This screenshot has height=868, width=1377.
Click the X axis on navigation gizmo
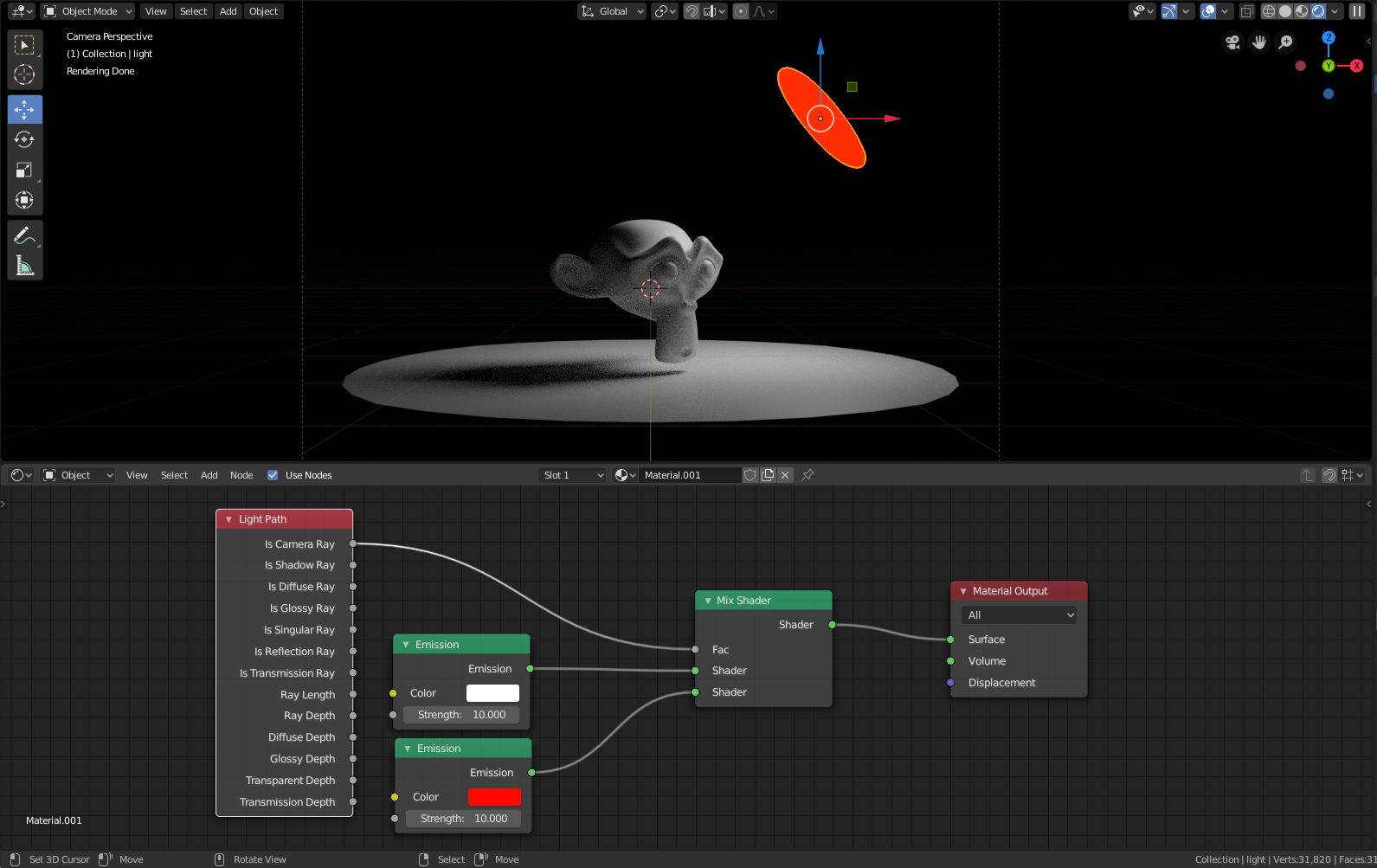(1356, 66)
